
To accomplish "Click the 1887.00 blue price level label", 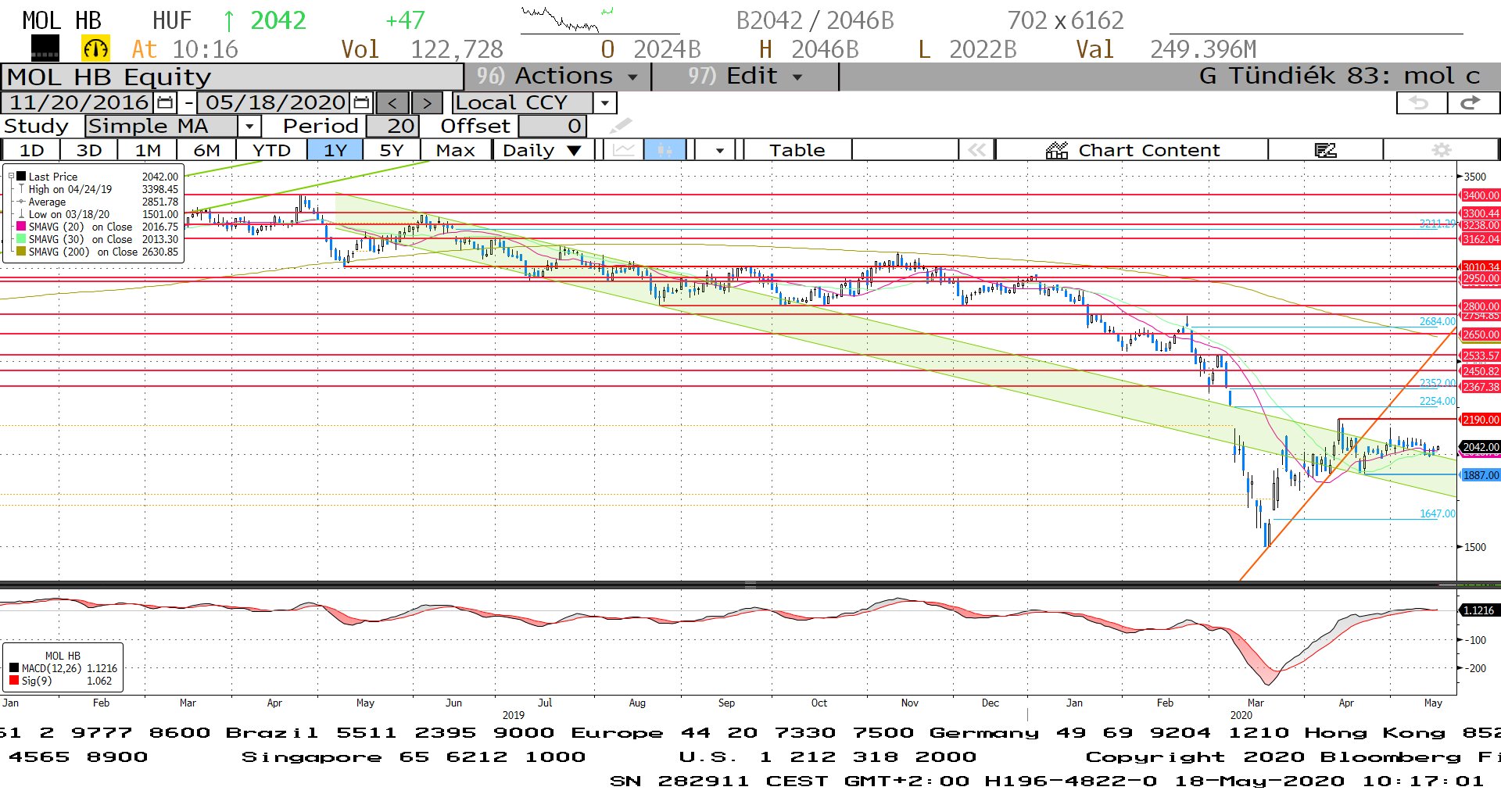I will point(1481,475).
